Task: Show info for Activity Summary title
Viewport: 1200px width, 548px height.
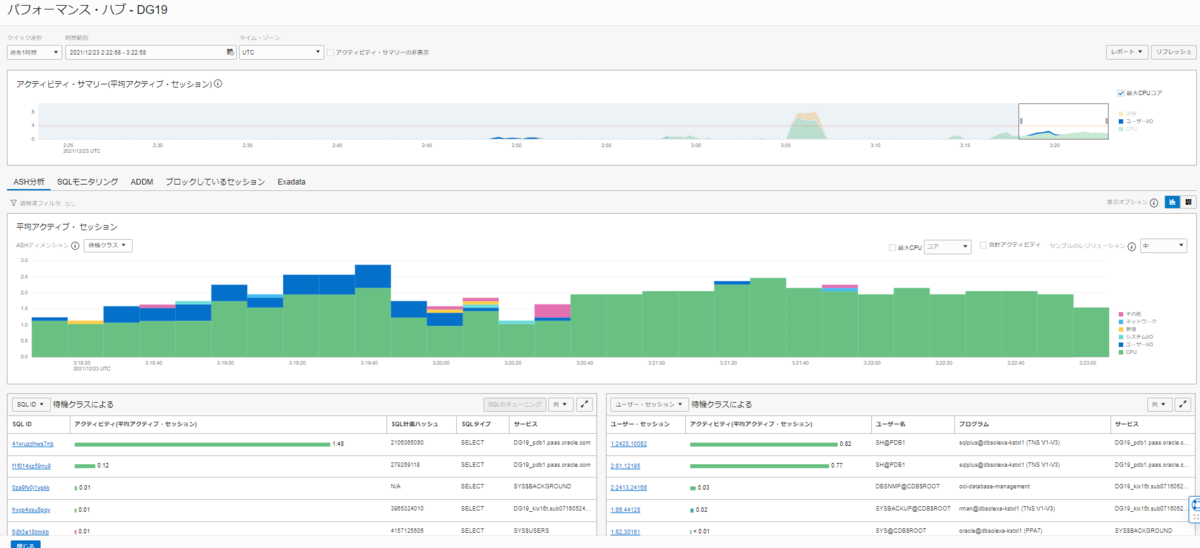Action: click(x=218, y=83)
